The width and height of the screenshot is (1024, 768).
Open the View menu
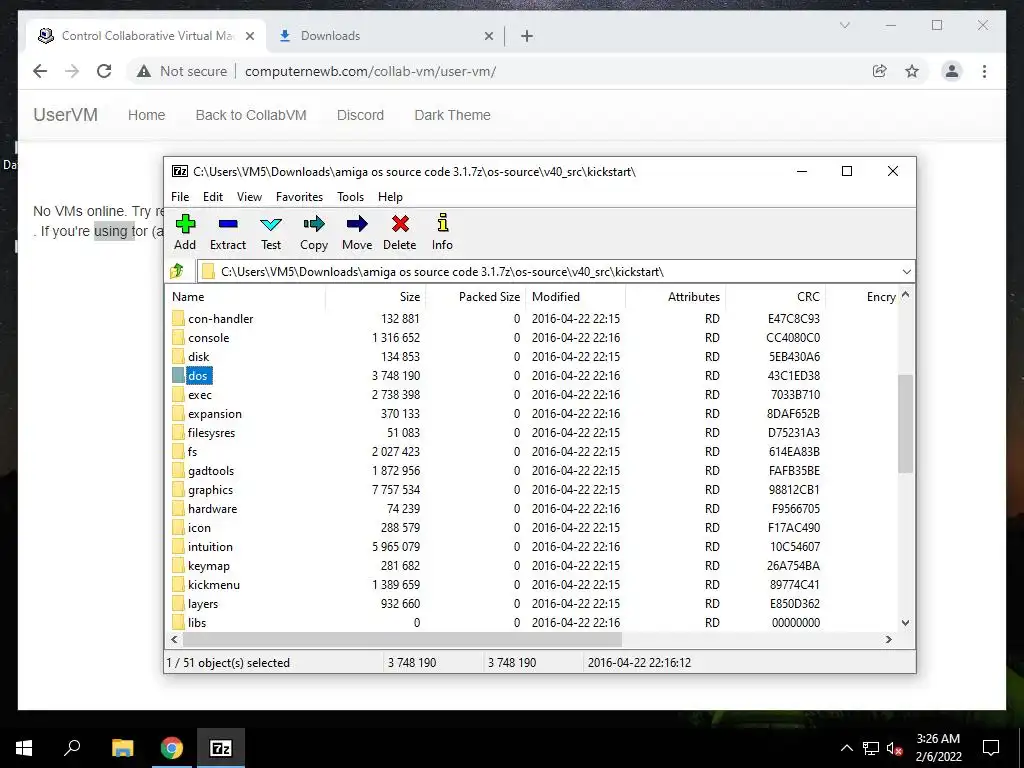pyautogui.click(x=249, y=197)
